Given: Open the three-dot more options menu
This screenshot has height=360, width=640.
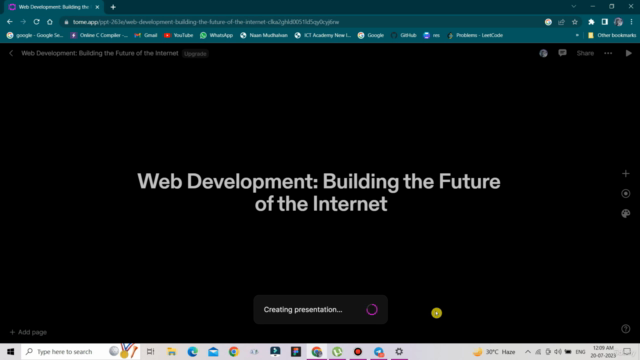Looking at the screenshot, I should click(608, 53).
